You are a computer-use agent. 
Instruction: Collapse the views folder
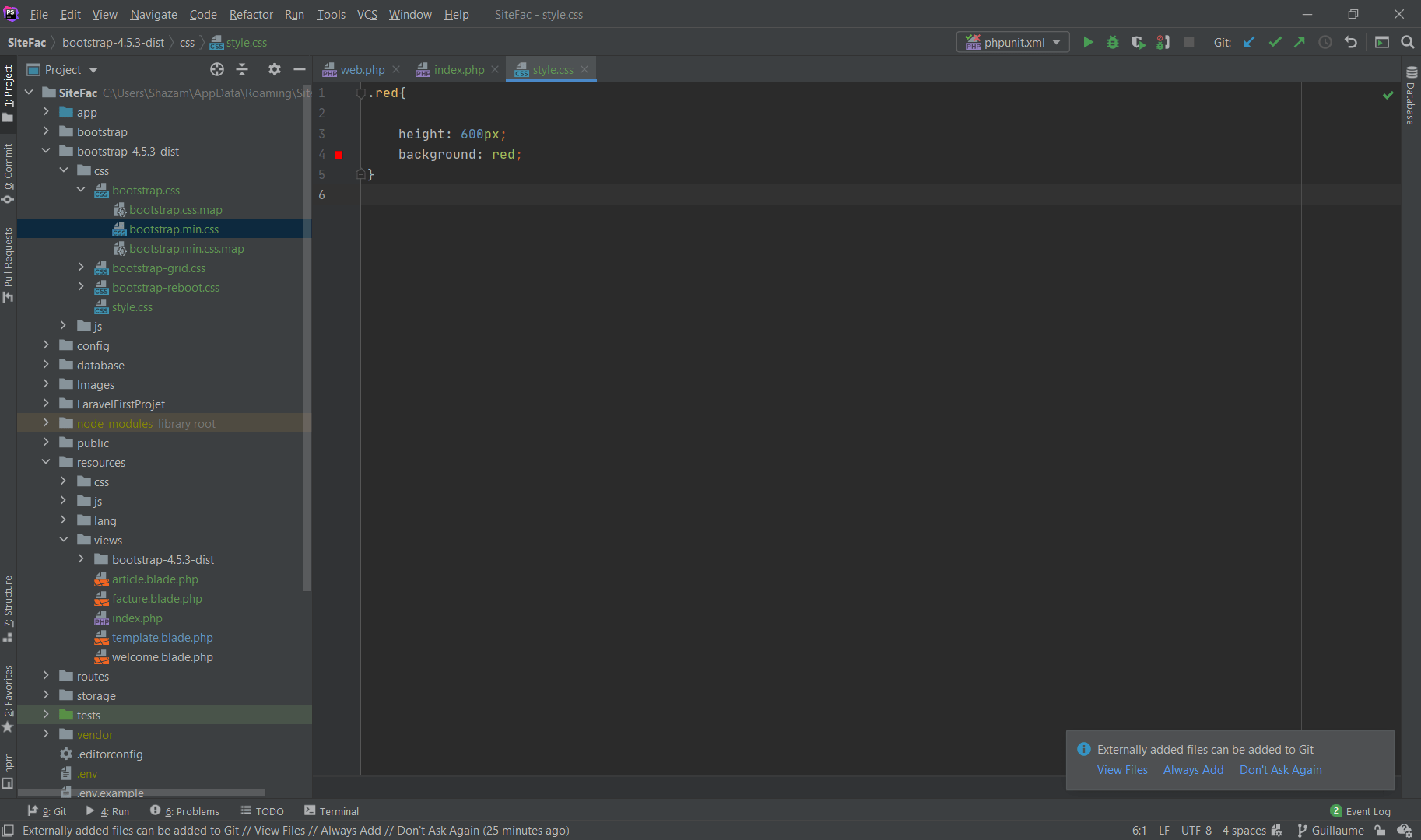pyautogui.click(x=64, y=540)
